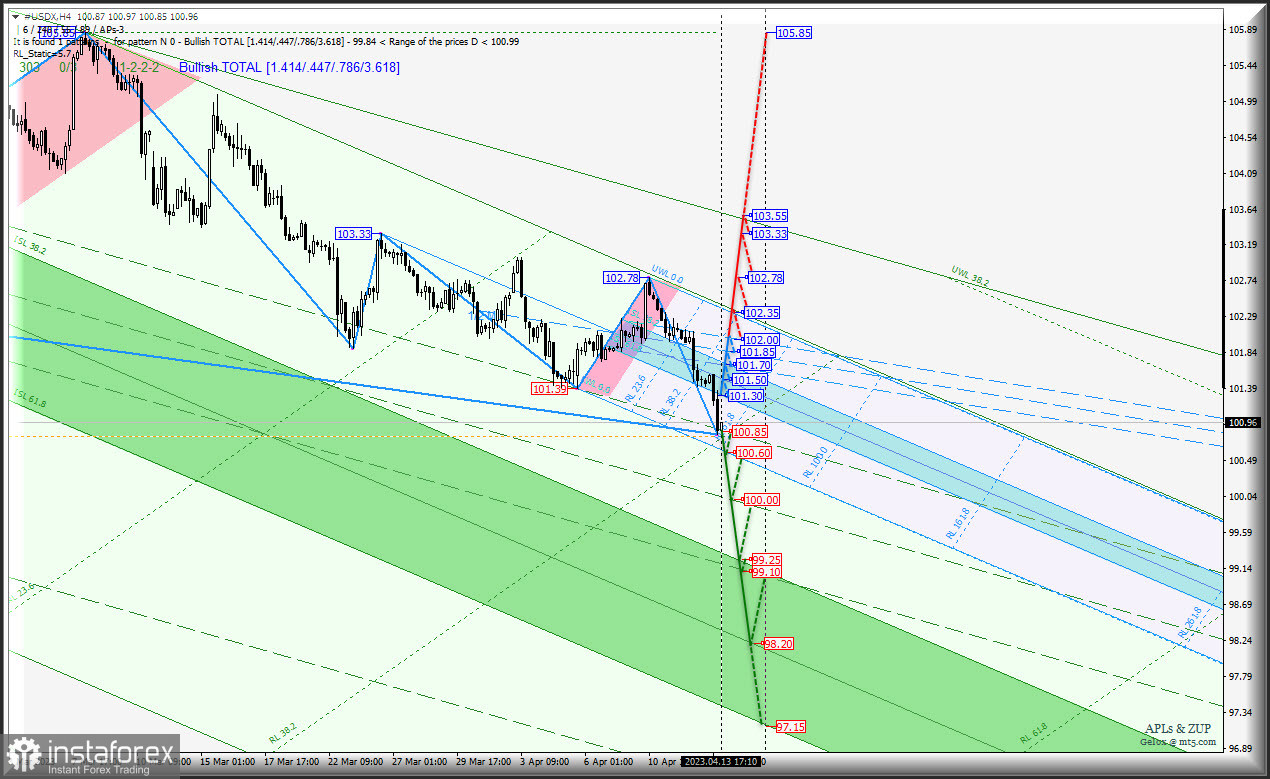Click the 'APLs & ZUP' caption text
The width and height of the screenshot is (1270, 779).
[x=1180, y=729]
